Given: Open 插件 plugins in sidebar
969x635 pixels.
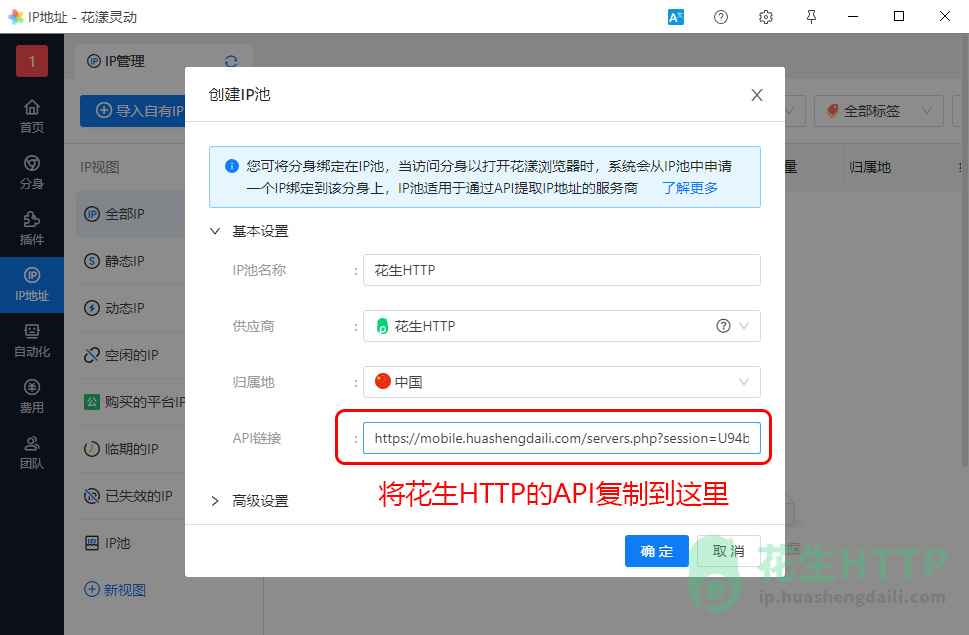Looking at the screenshot, I should [32, 229].
